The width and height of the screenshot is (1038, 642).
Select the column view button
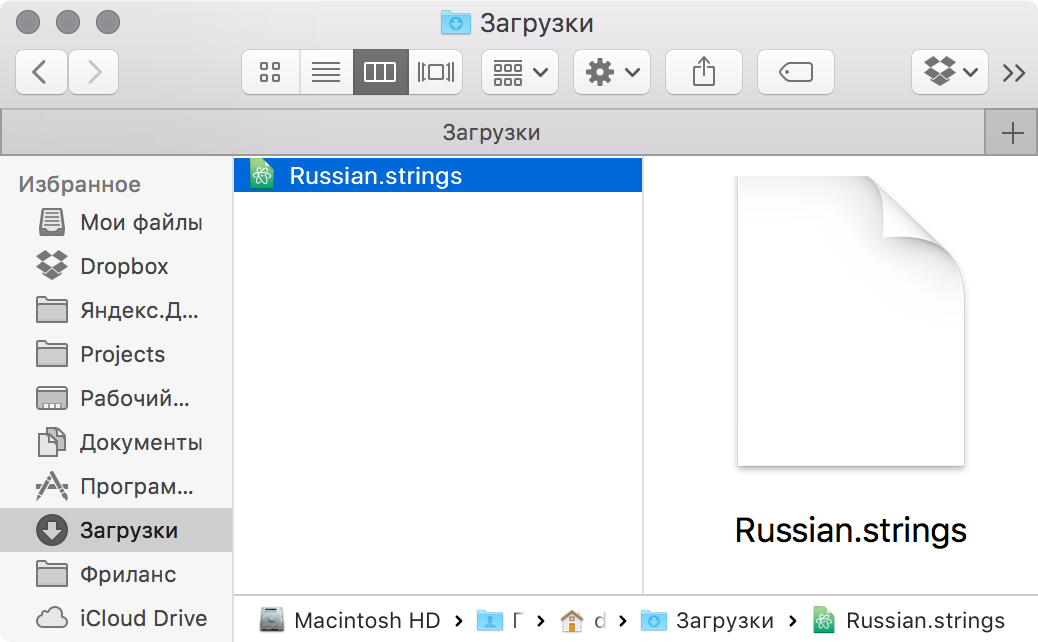point(380,72)
